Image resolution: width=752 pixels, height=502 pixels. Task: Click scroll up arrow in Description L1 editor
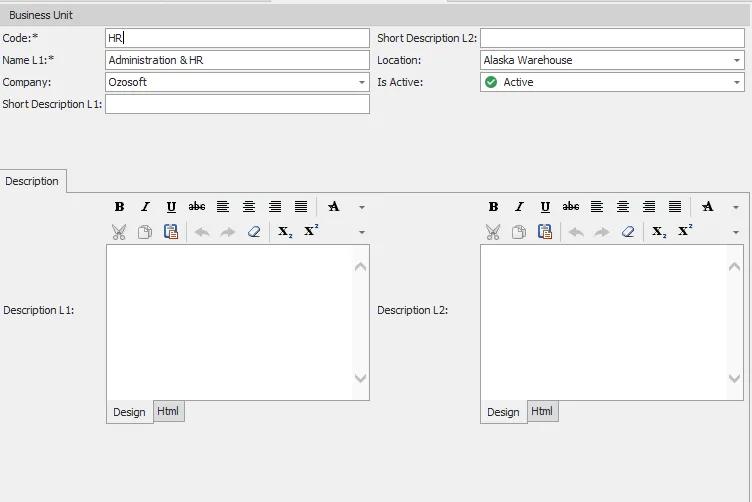tap(361, 267)
